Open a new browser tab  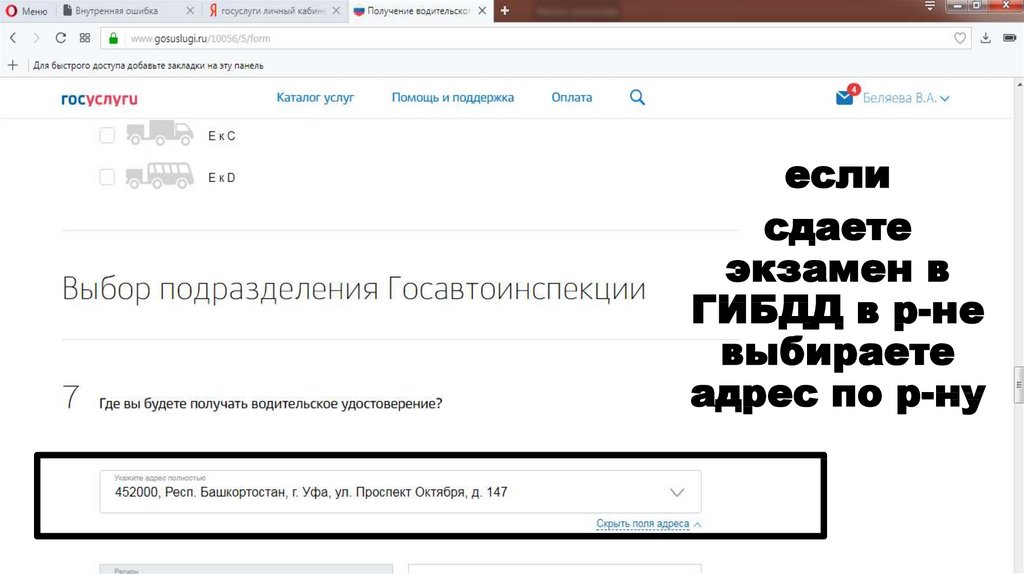pos(504,10)
